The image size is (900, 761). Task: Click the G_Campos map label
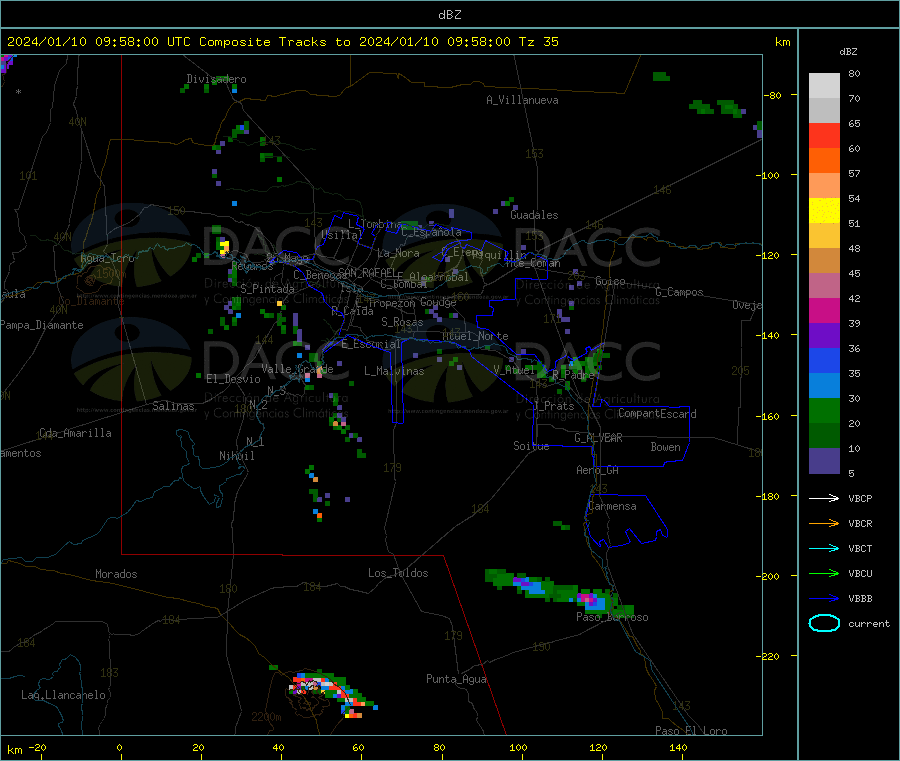[679, 292]
